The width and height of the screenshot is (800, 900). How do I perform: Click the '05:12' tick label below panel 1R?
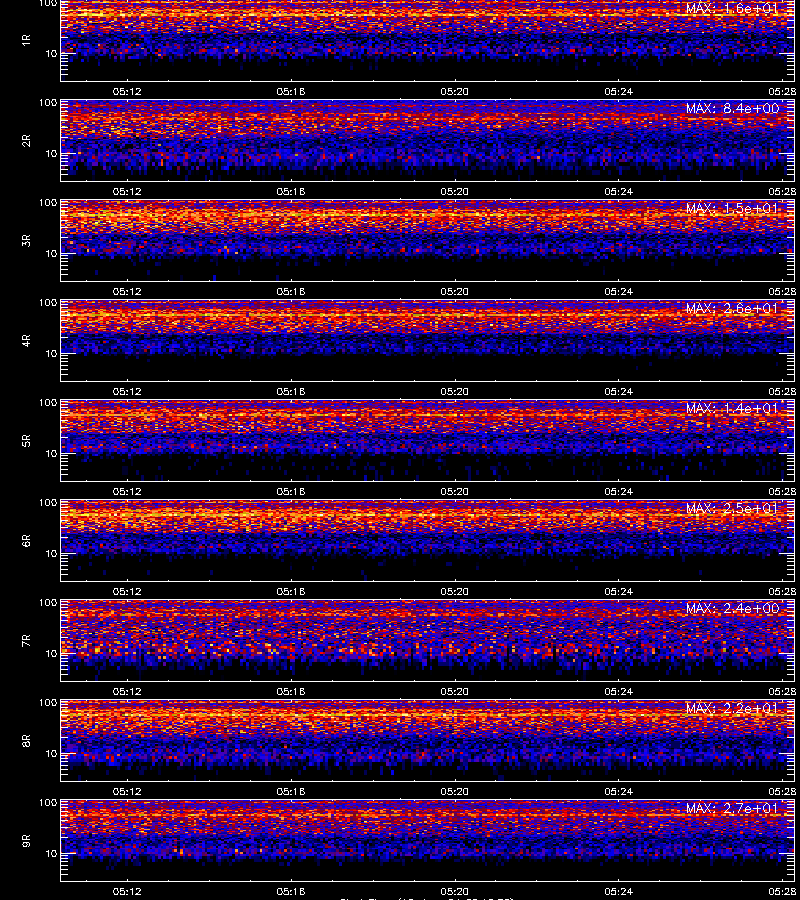pyautogui.click(x=127, y=91)
